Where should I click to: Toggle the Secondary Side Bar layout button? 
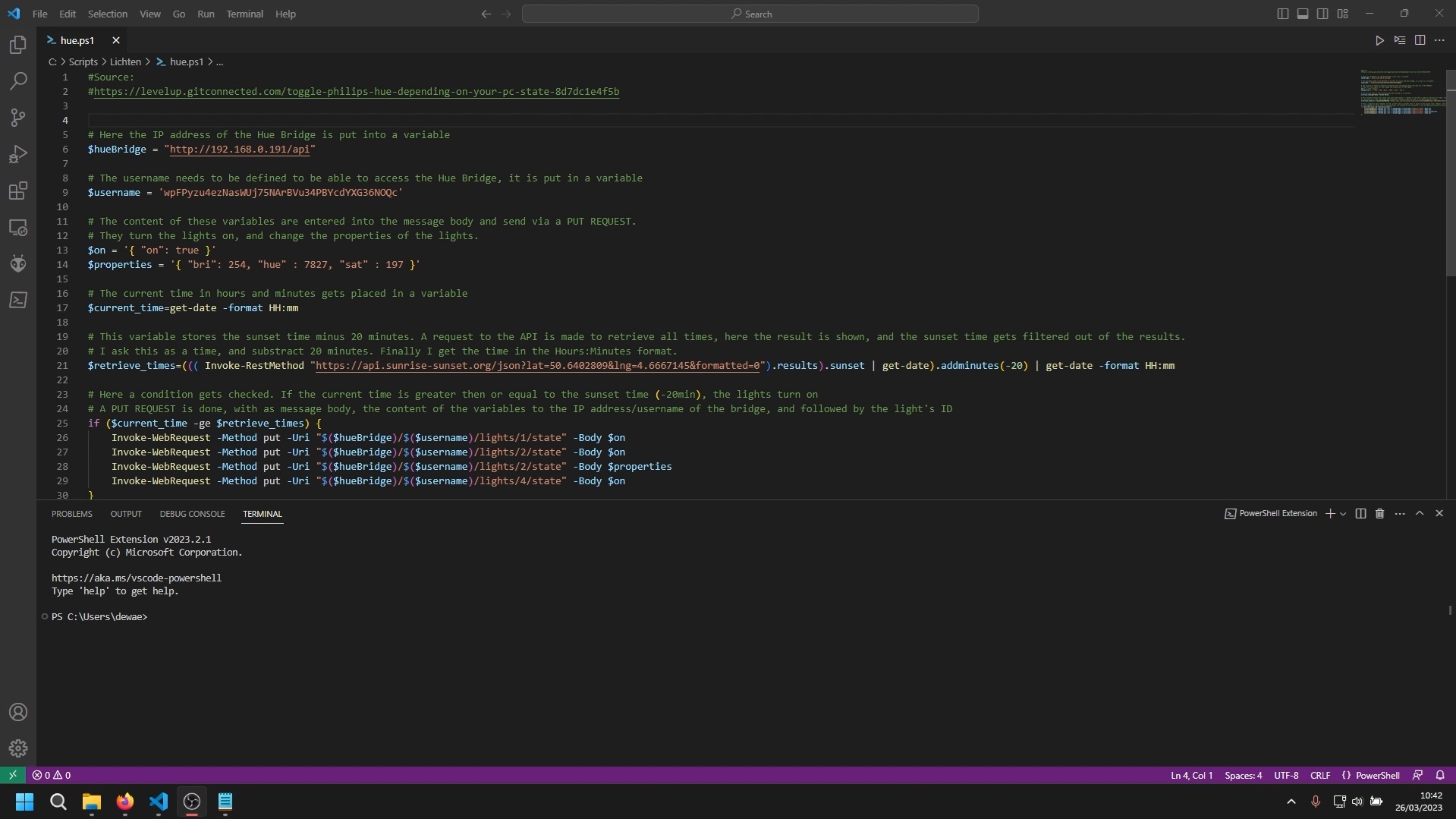(x=1322, y=14)
